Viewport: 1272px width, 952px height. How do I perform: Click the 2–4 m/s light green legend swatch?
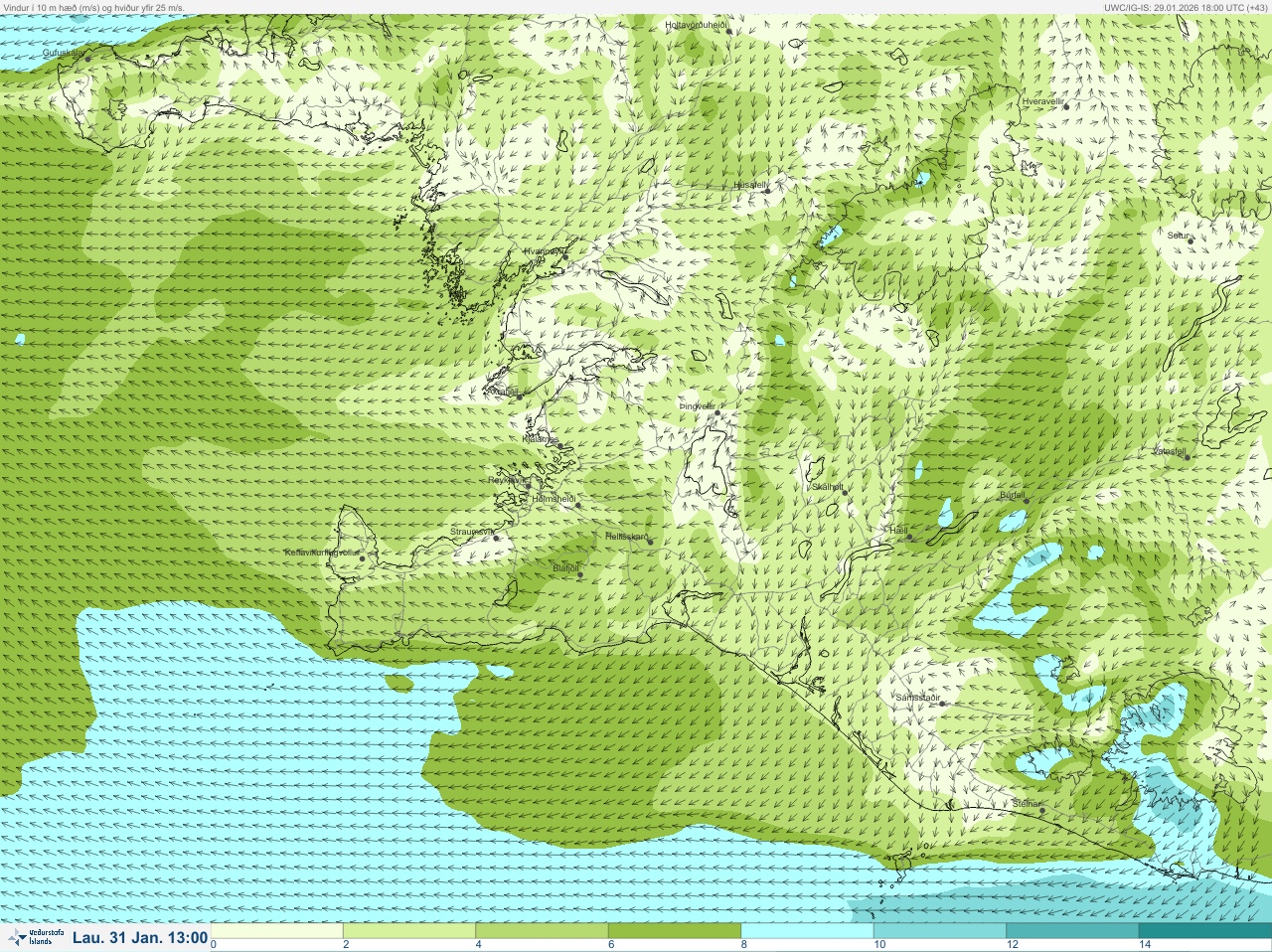click(409, 931)
